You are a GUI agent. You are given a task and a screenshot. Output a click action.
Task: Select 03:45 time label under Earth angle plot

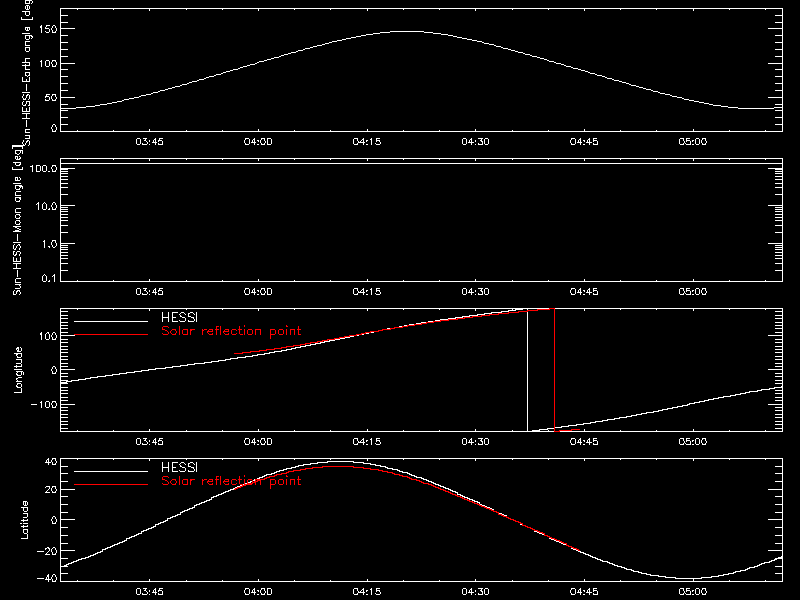[149, 141]
